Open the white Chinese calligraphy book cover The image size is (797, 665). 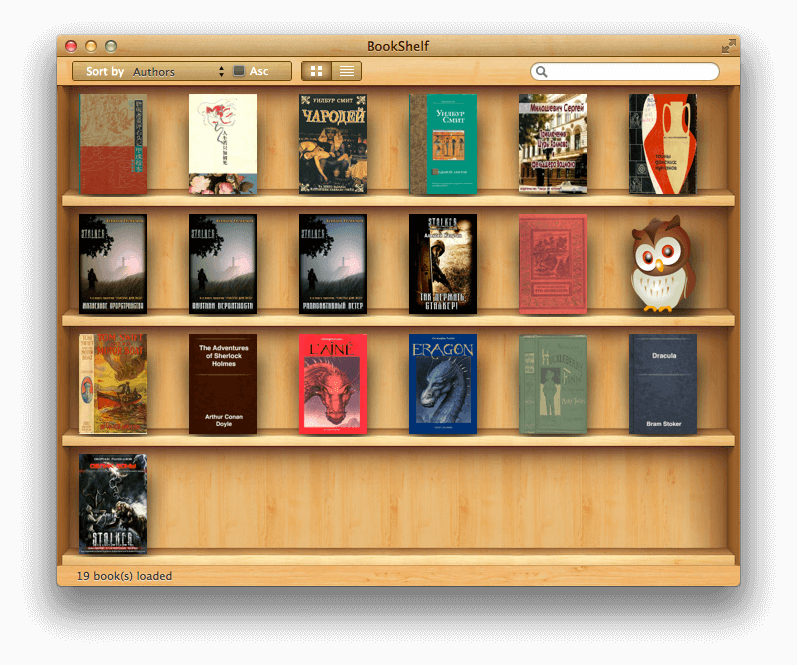[223, 144]
